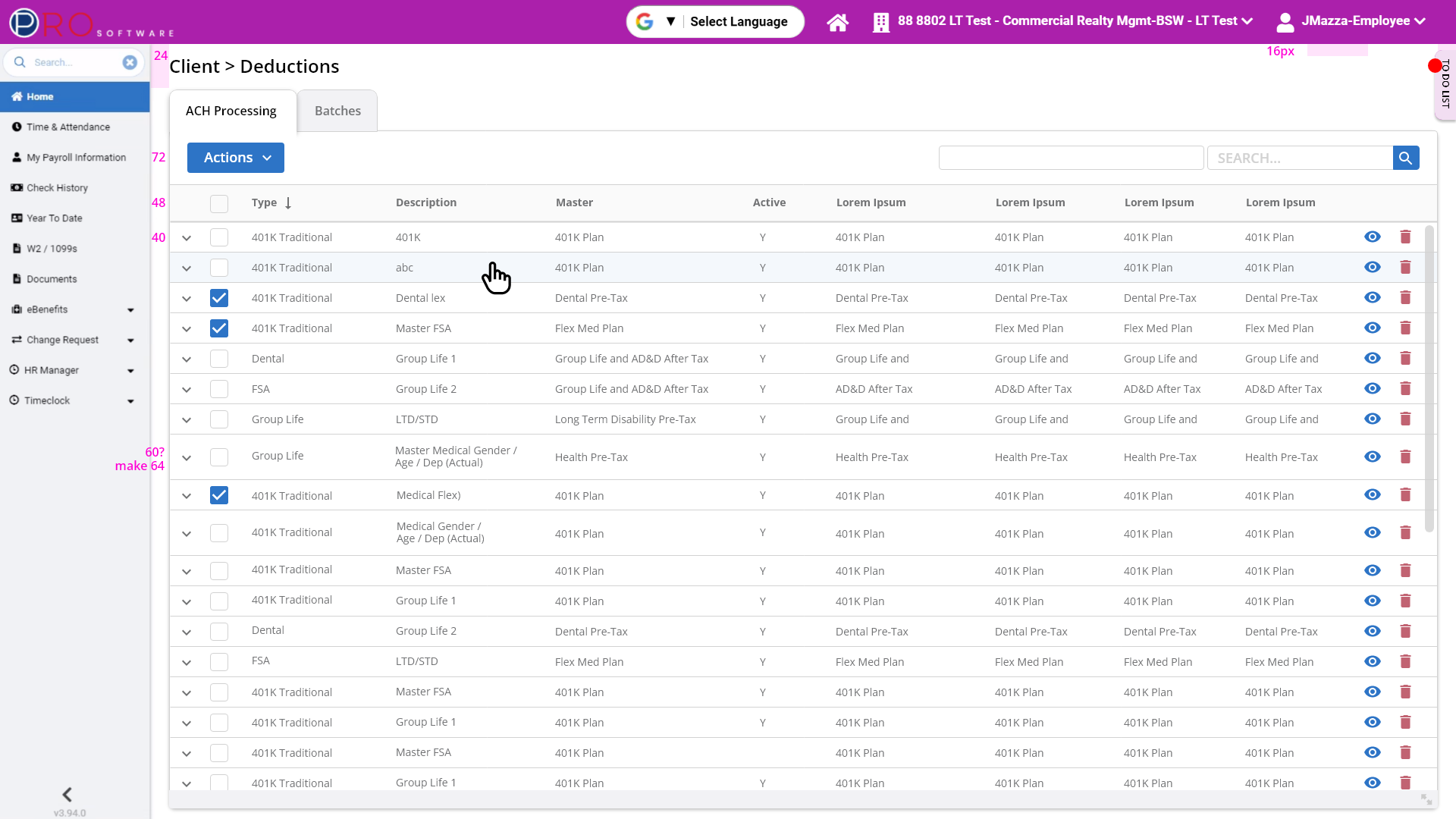View the abc row with eye icon

pyautogui.click(x=1372, y=267)
